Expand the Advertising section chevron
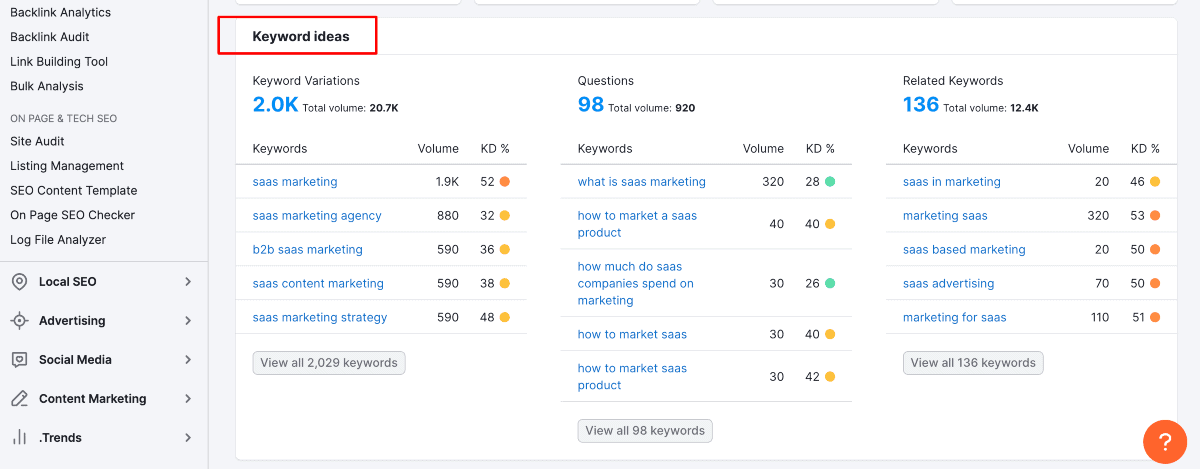1200x469 pixels. tap(187, 321)
